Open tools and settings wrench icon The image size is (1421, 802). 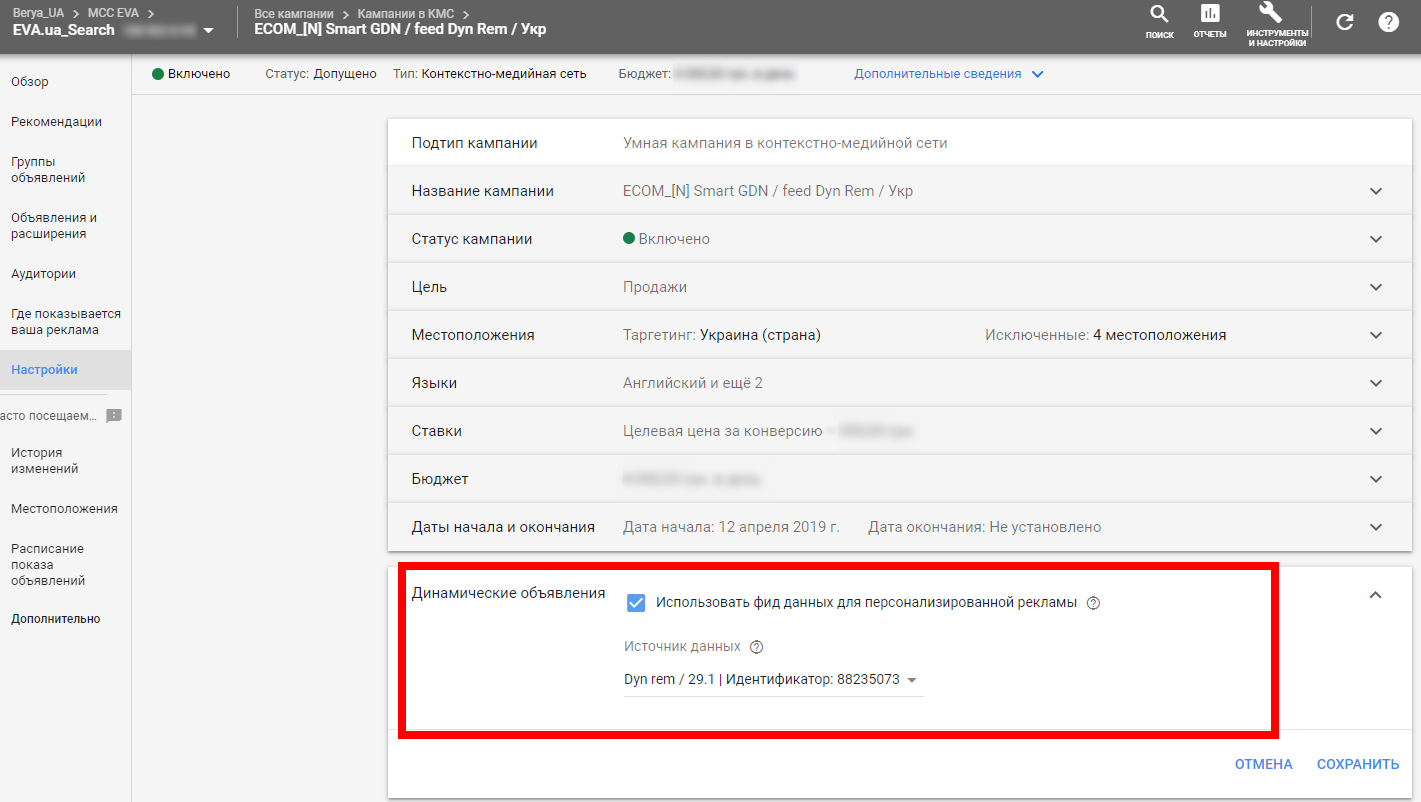pyautogui.click(x=1270, y=14)
